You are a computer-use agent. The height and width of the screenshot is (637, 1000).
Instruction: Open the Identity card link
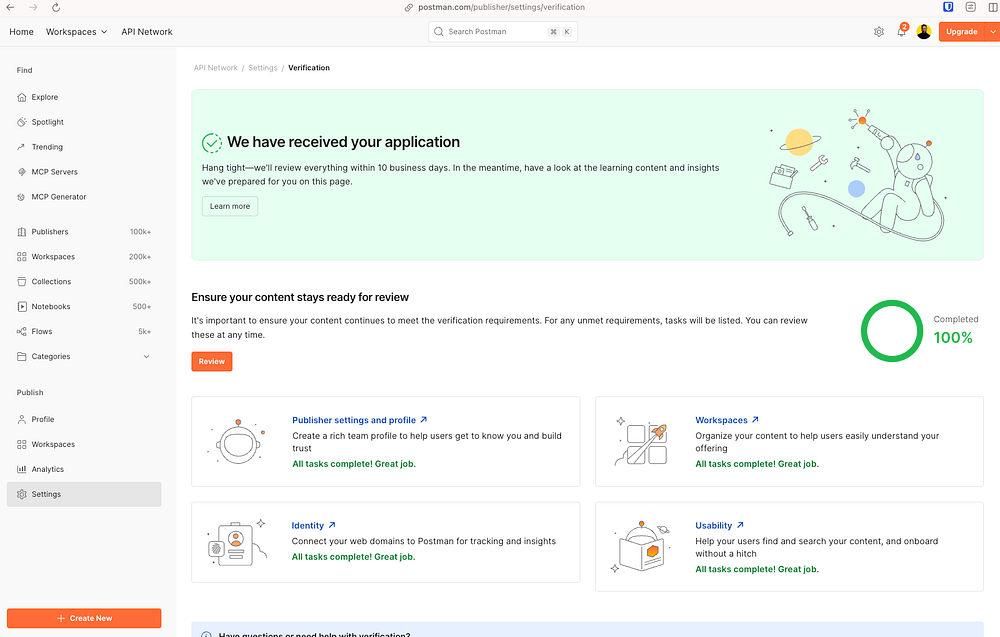pyautogui.click(x=313, y=526)
